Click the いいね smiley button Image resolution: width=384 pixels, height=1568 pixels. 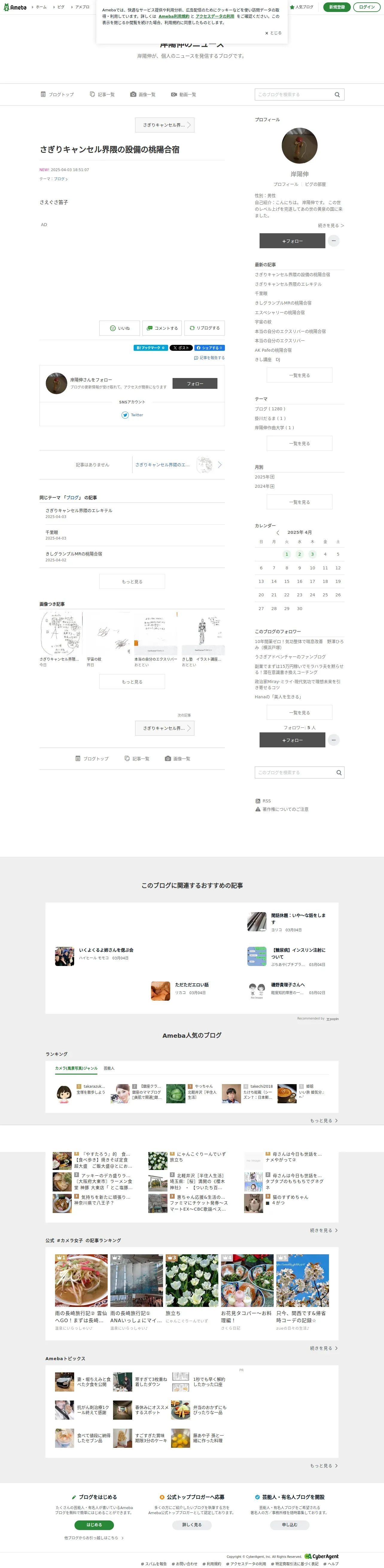tap(120, 328)
